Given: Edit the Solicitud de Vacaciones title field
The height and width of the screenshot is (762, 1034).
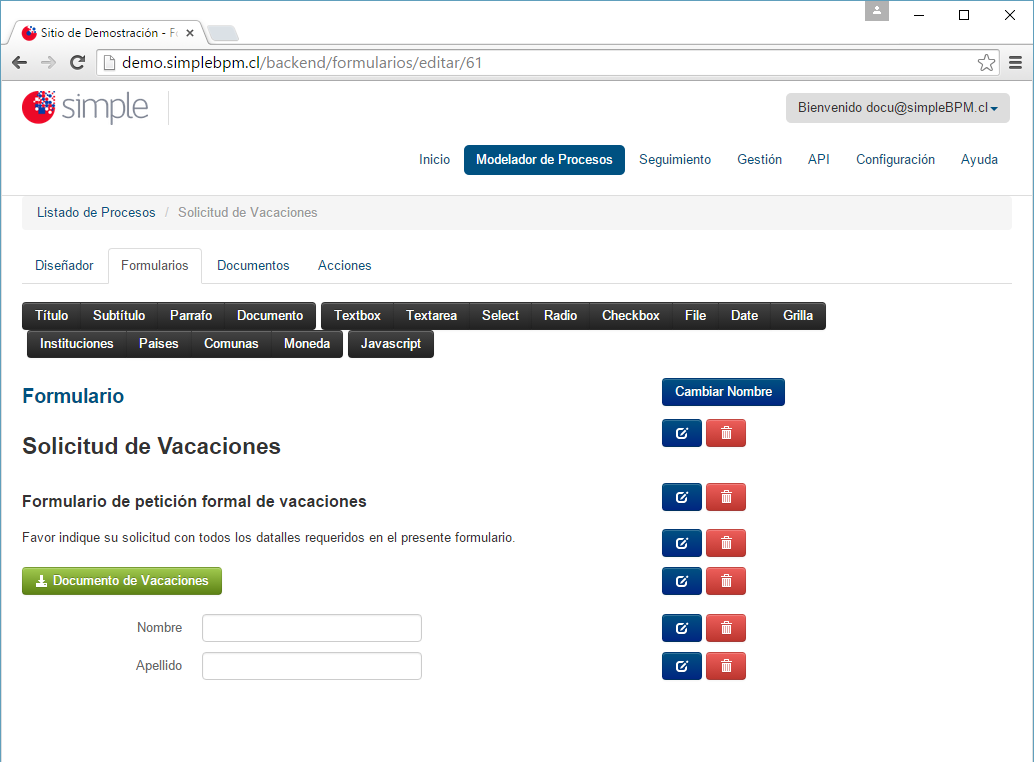Looking at the screenshot, I should 681,433.
